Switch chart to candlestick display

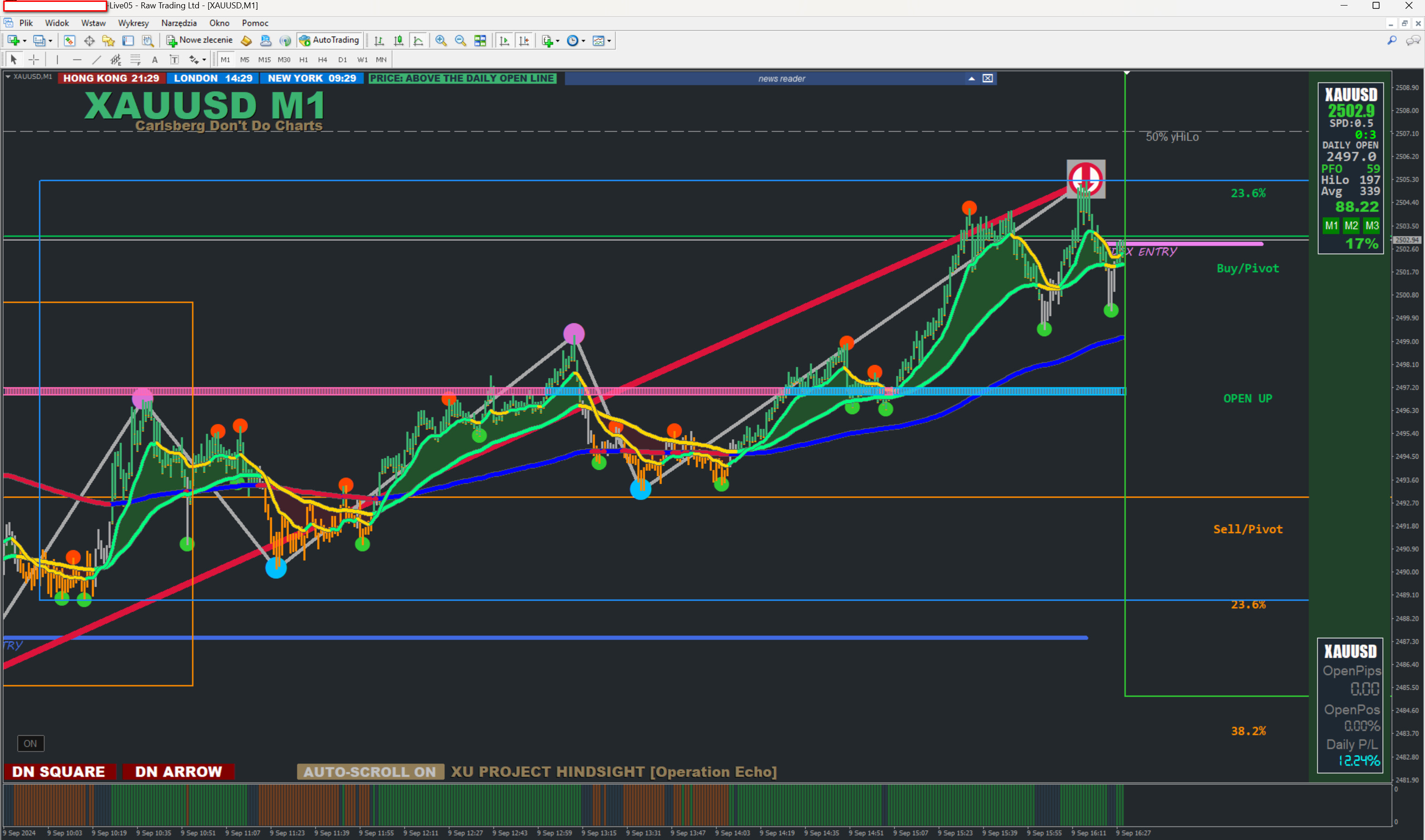coord(399,41)
